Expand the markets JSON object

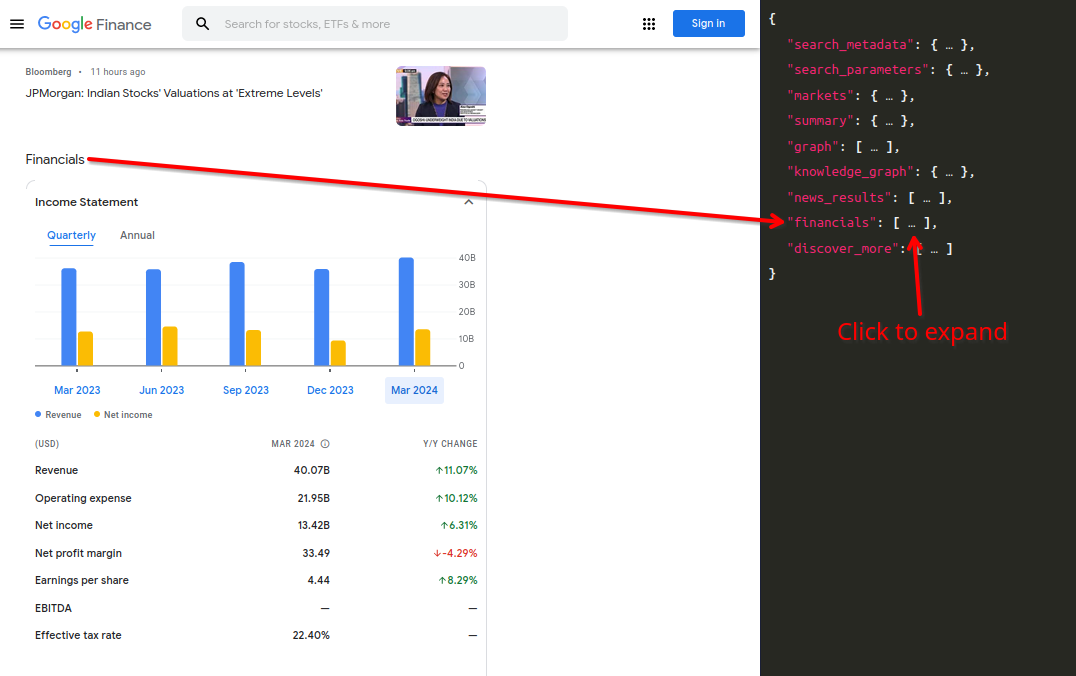889,96
